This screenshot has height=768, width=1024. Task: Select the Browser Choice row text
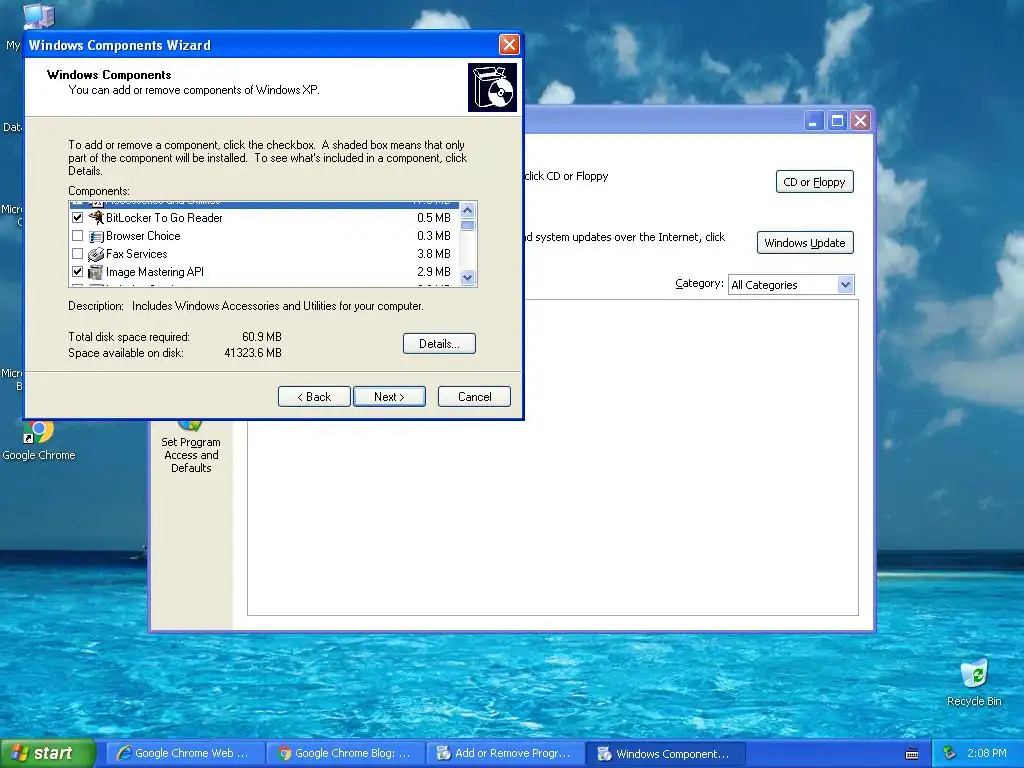coord(143,236)
